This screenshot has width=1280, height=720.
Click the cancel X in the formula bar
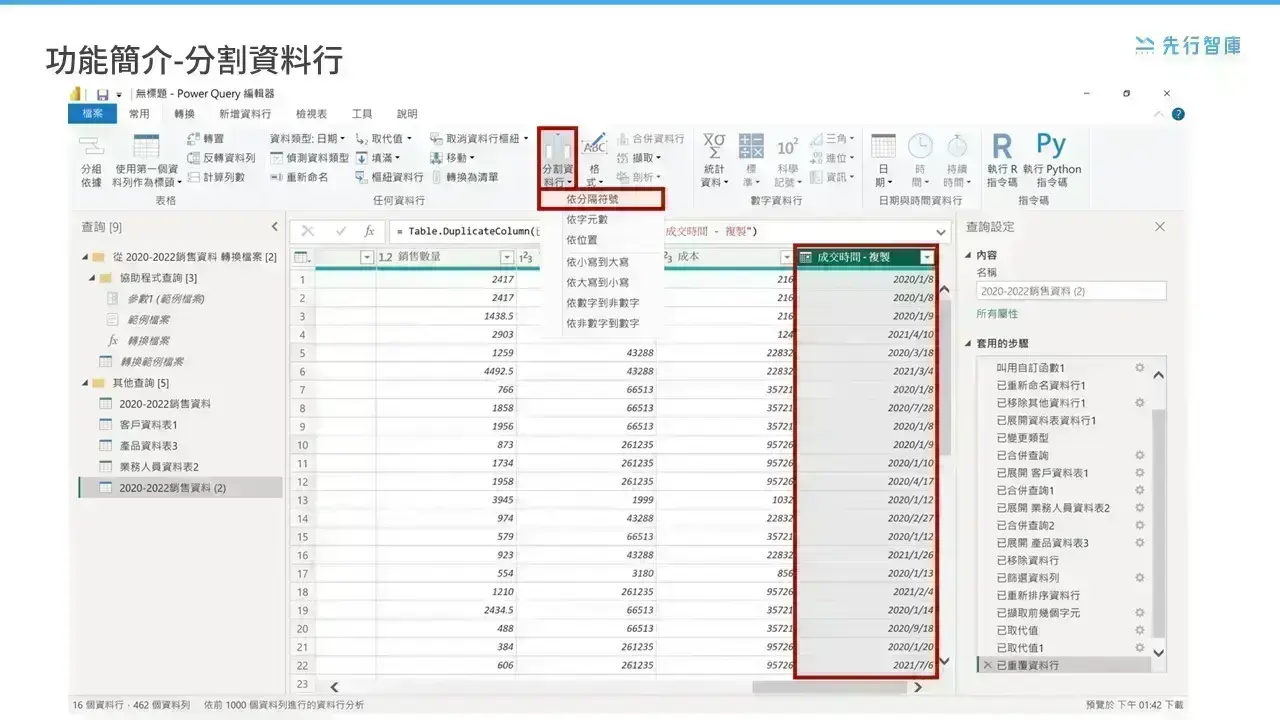click(308, 231)
